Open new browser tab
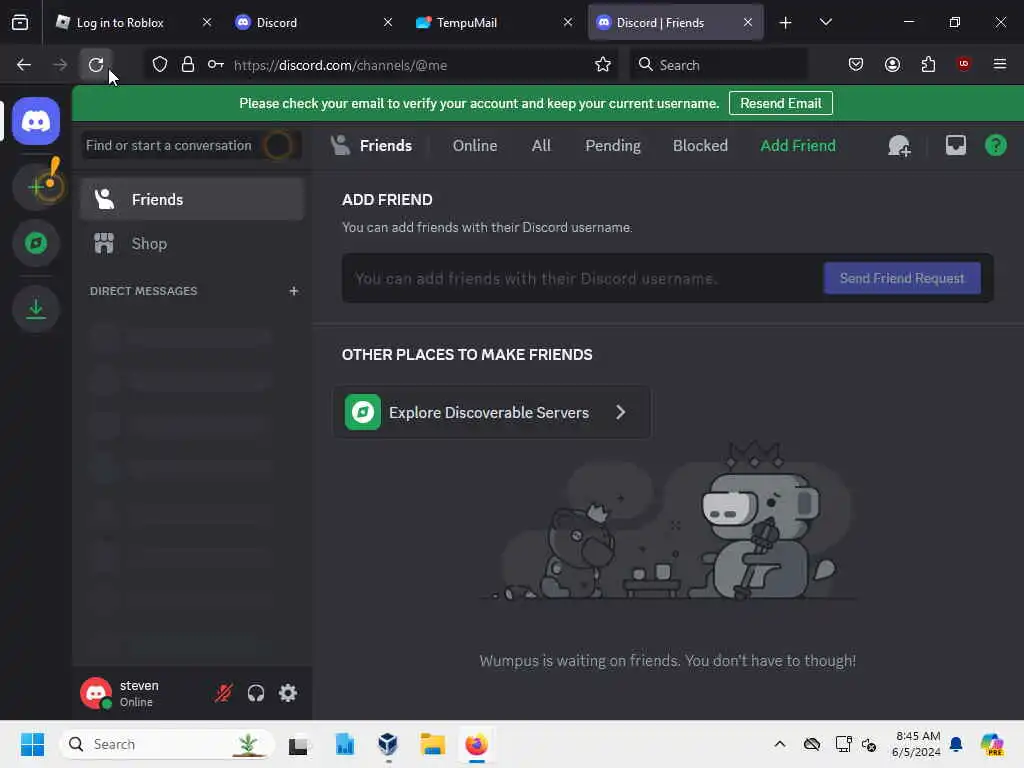Image resolution: width=1024 pixels, height=768 pixels. point(786,23)
